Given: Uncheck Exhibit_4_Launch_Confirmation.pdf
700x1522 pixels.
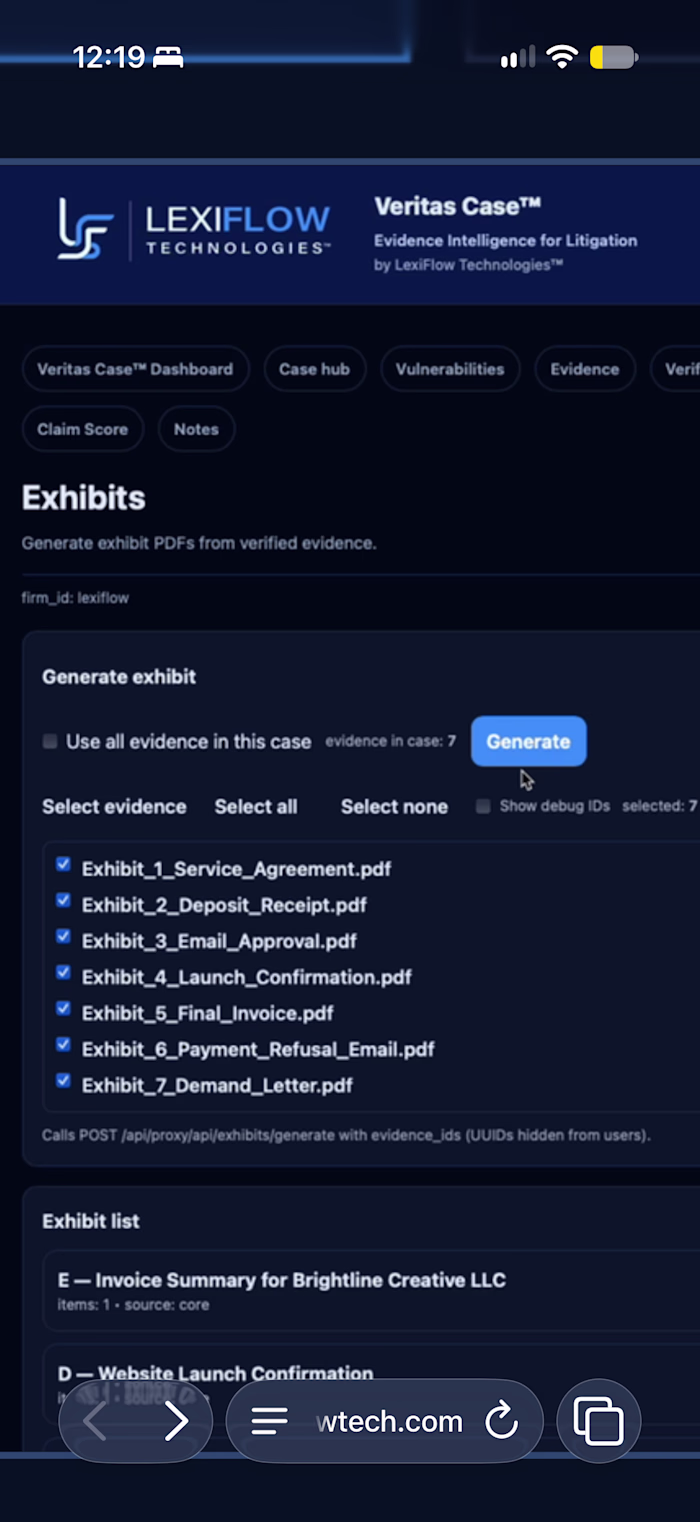Looking at the screenshot, I should pos(63,973).
